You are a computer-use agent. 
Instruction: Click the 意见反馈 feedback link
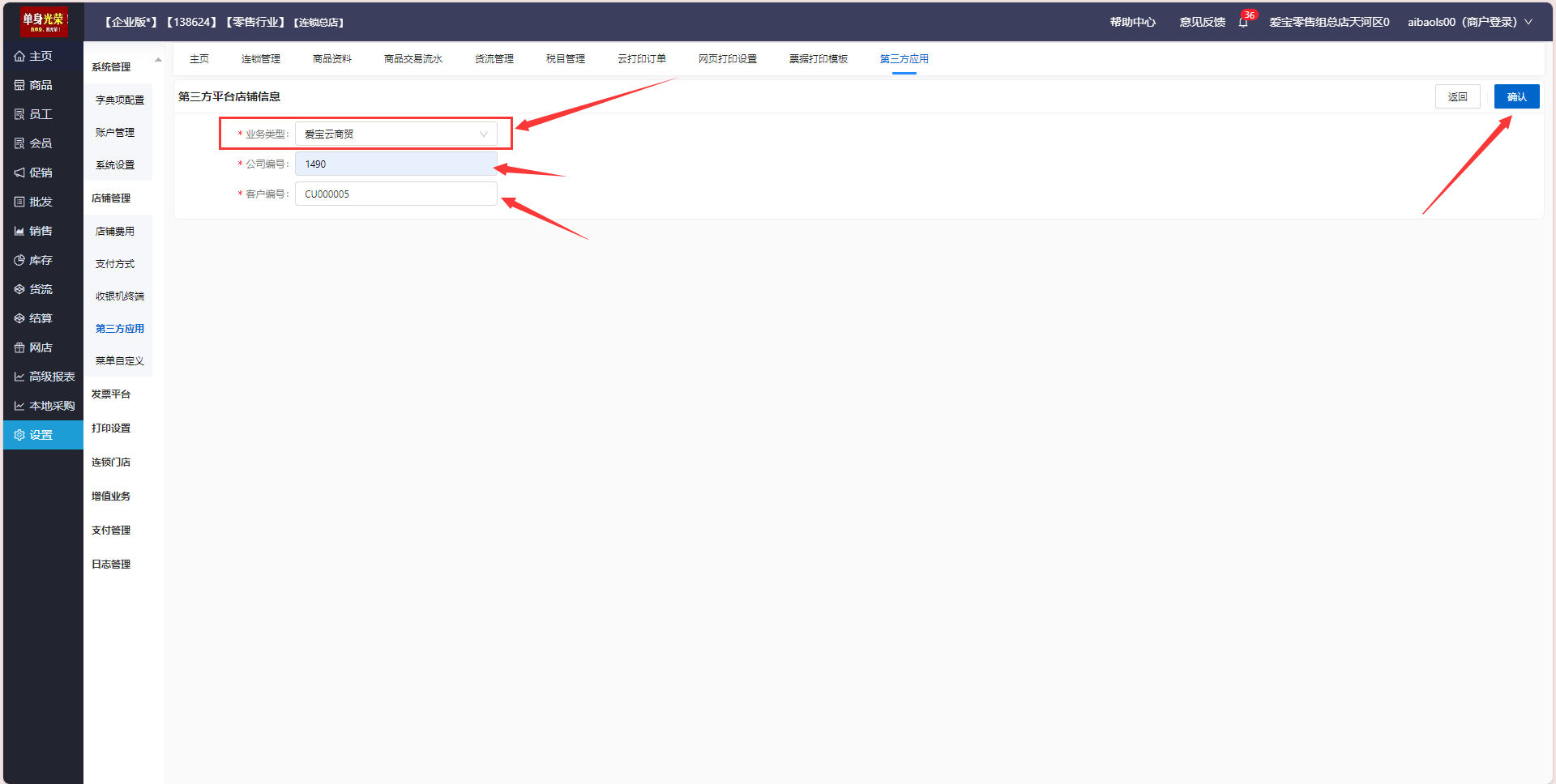point(1203,23)
